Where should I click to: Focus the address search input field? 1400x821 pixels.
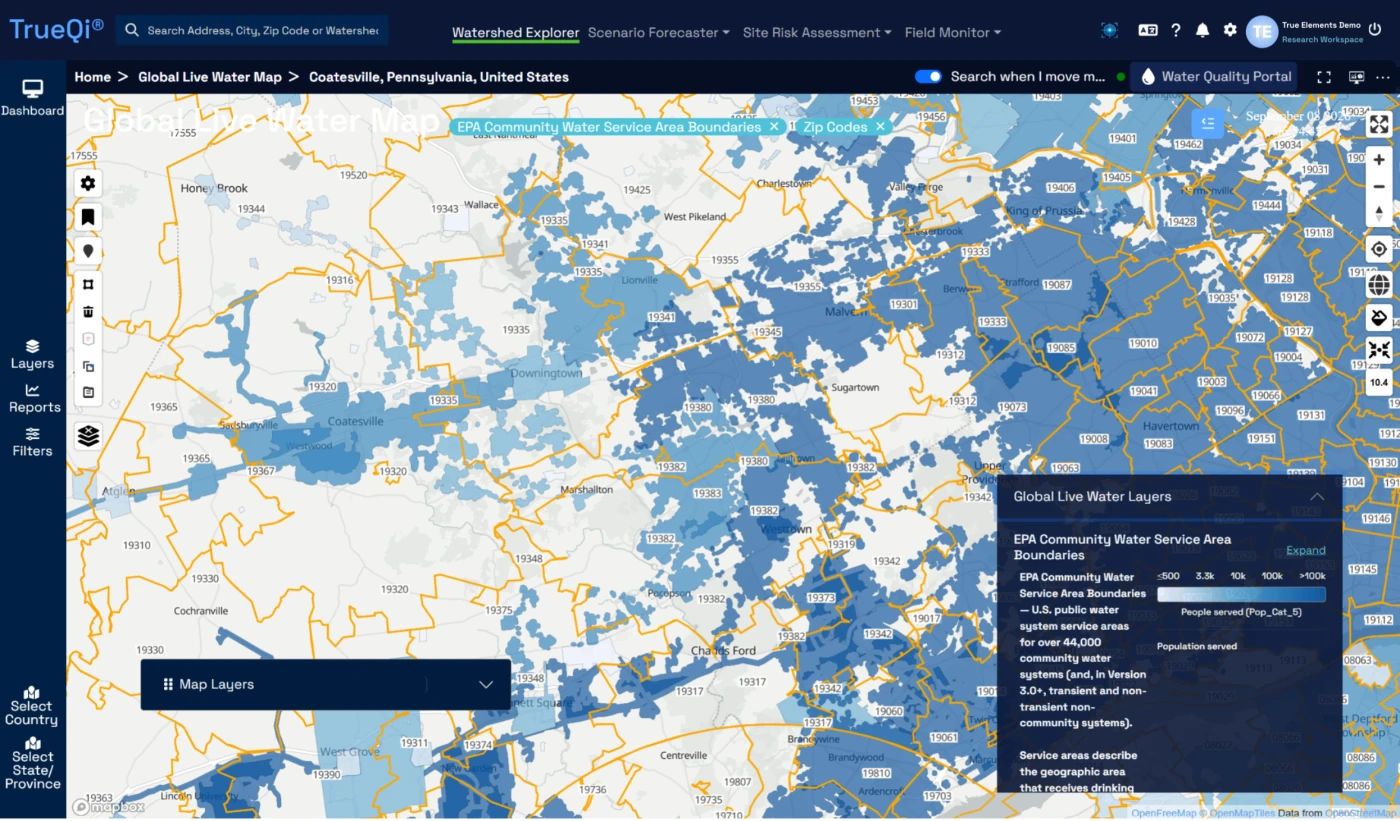[252, 30]
